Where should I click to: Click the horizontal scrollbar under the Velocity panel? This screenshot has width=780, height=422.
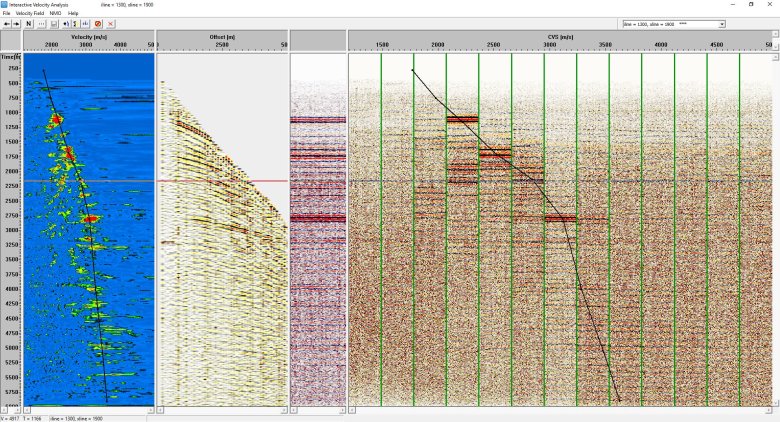[89, 409]
